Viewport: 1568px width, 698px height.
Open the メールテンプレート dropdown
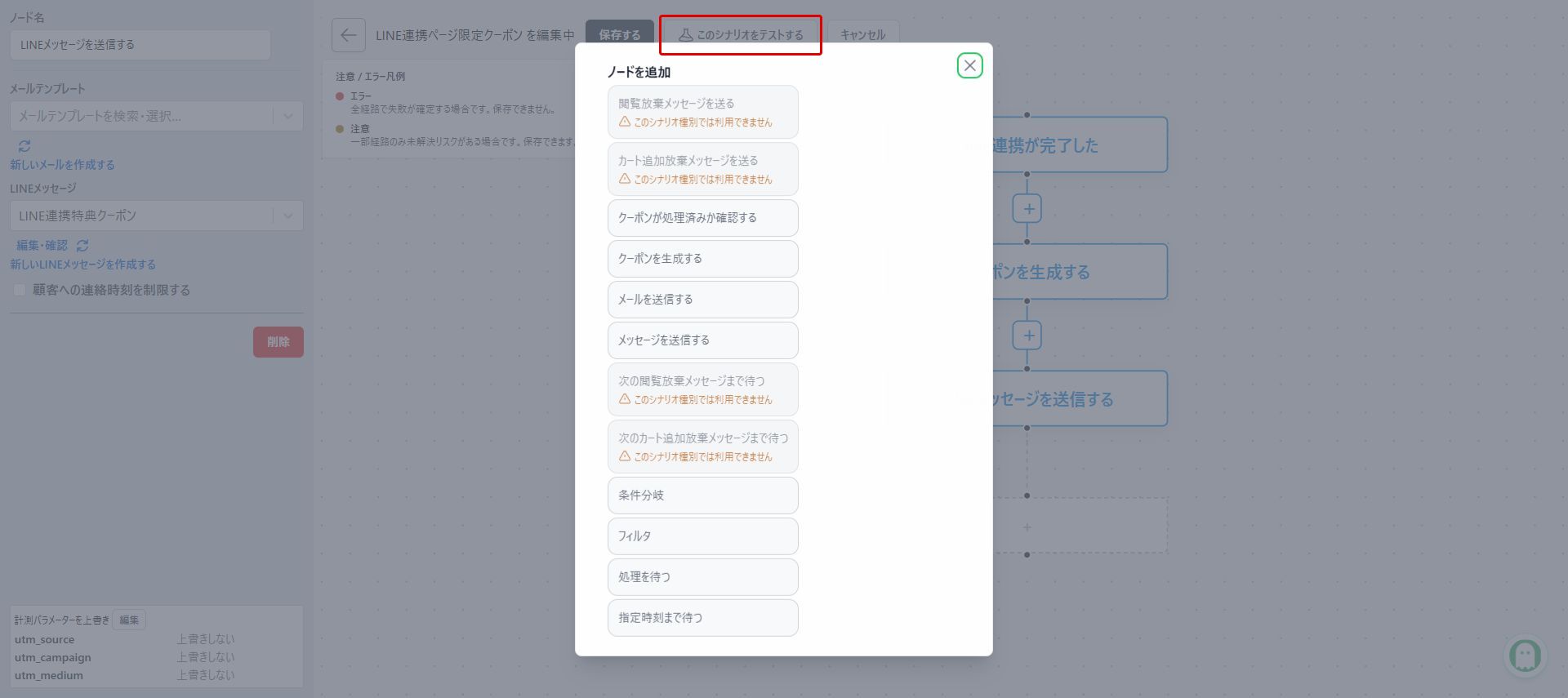[157, 116]
